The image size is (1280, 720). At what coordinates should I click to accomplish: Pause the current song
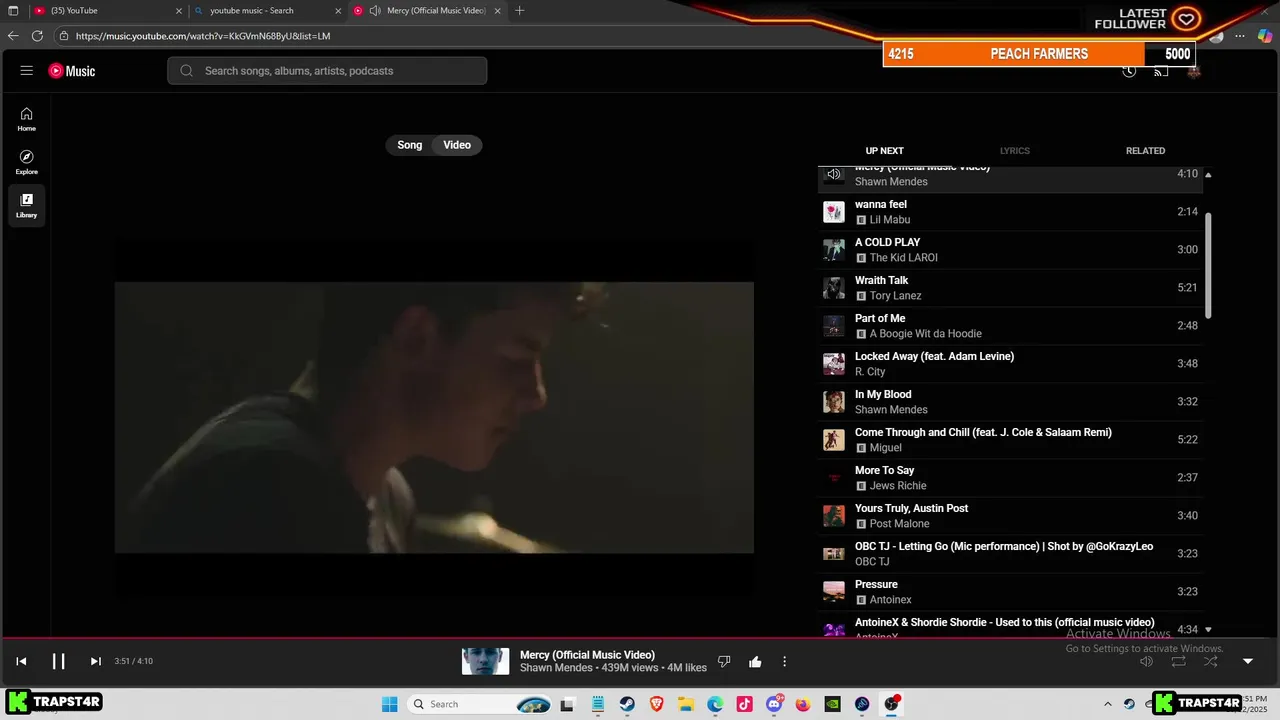click(58, 661)
